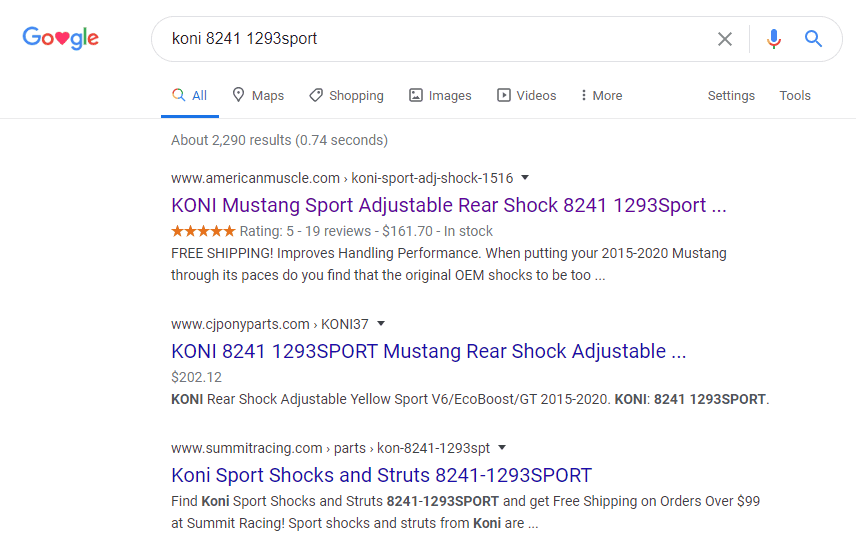This screenshot has height=554, width=856.
Task: Submit search using magnifying glass icon
Action: click(813, 39)
